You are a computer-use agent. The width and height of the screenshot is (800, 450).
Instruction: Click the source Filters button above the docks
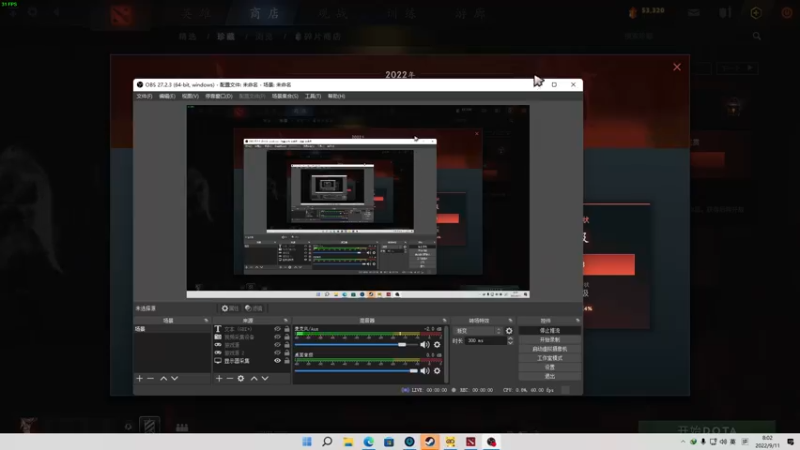coord(254,308)
